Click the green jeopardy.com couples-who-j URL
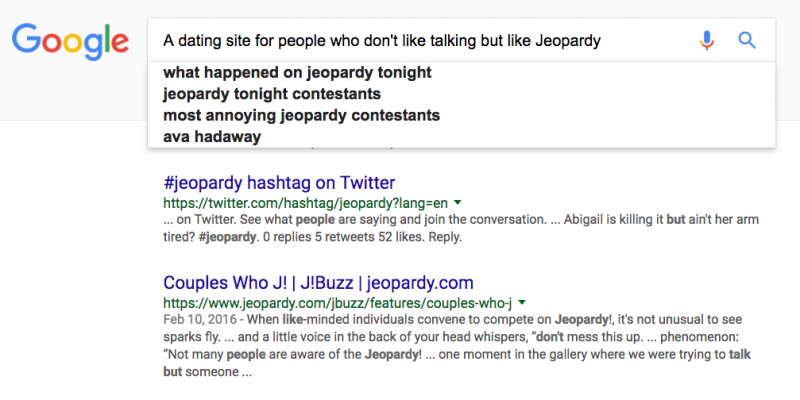The height and width of the screenshot is (400, 800). point(337,304)
